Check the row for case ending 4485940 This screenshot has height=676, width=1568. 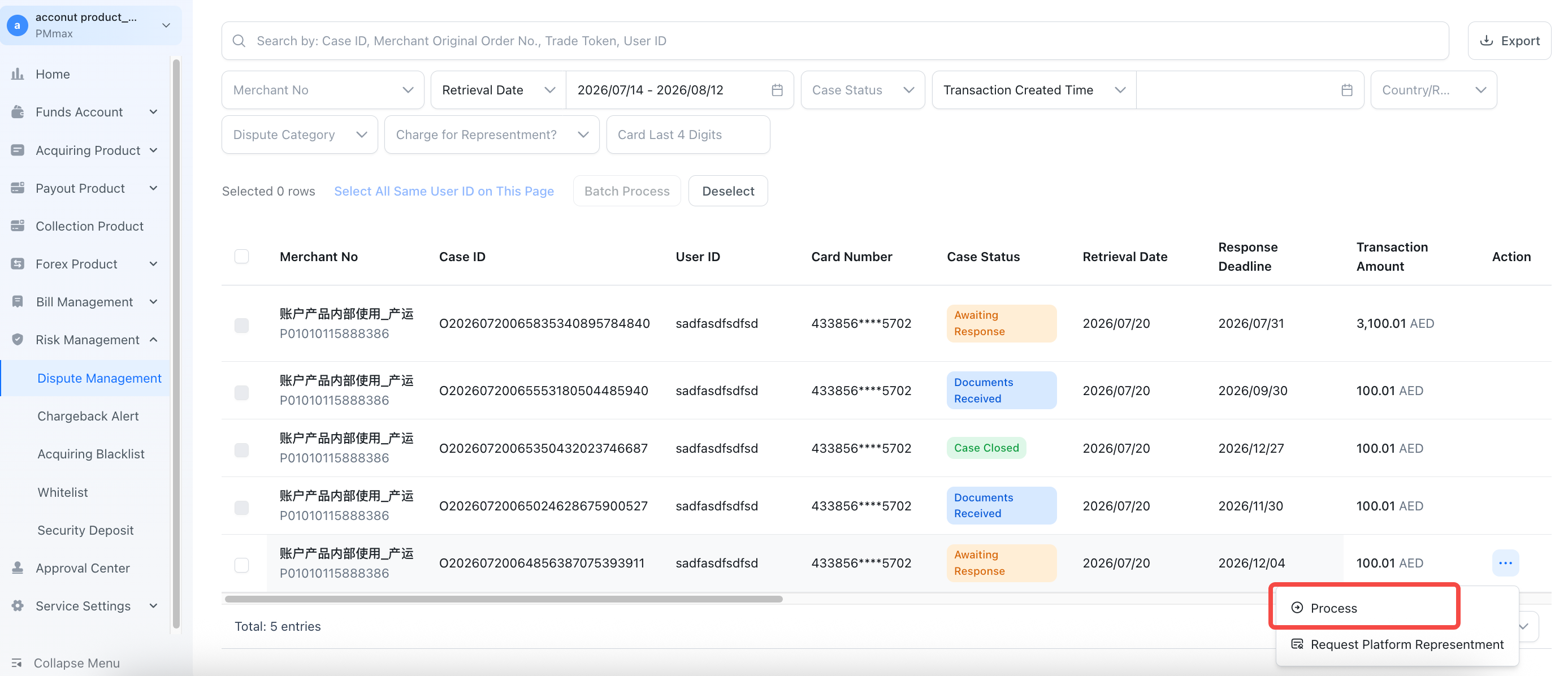(x=242, y=392)
